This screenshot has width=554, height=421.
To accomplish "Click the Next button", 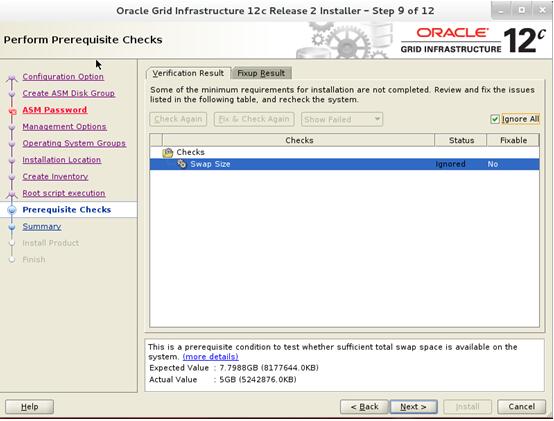I will (414, 407).
